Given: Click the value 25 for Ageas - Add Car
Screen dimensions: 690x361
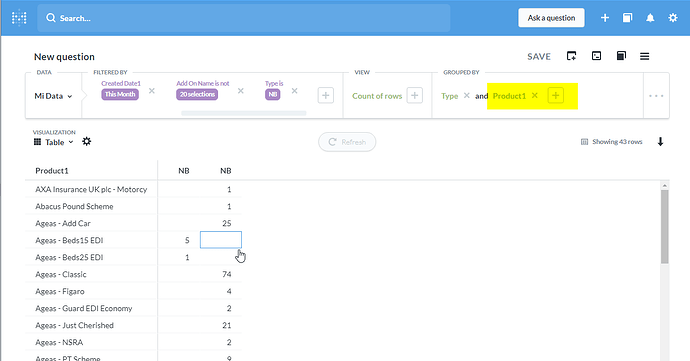Looking at the screenshot, I should pyautogui.click(x=227, y=223).
